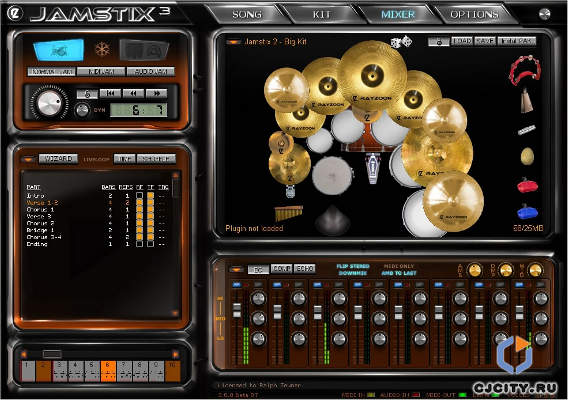This screenshot has width=568, height=400.
Task: Toggle MIDI ONLY in the mixer
Action: click(398, 266)
